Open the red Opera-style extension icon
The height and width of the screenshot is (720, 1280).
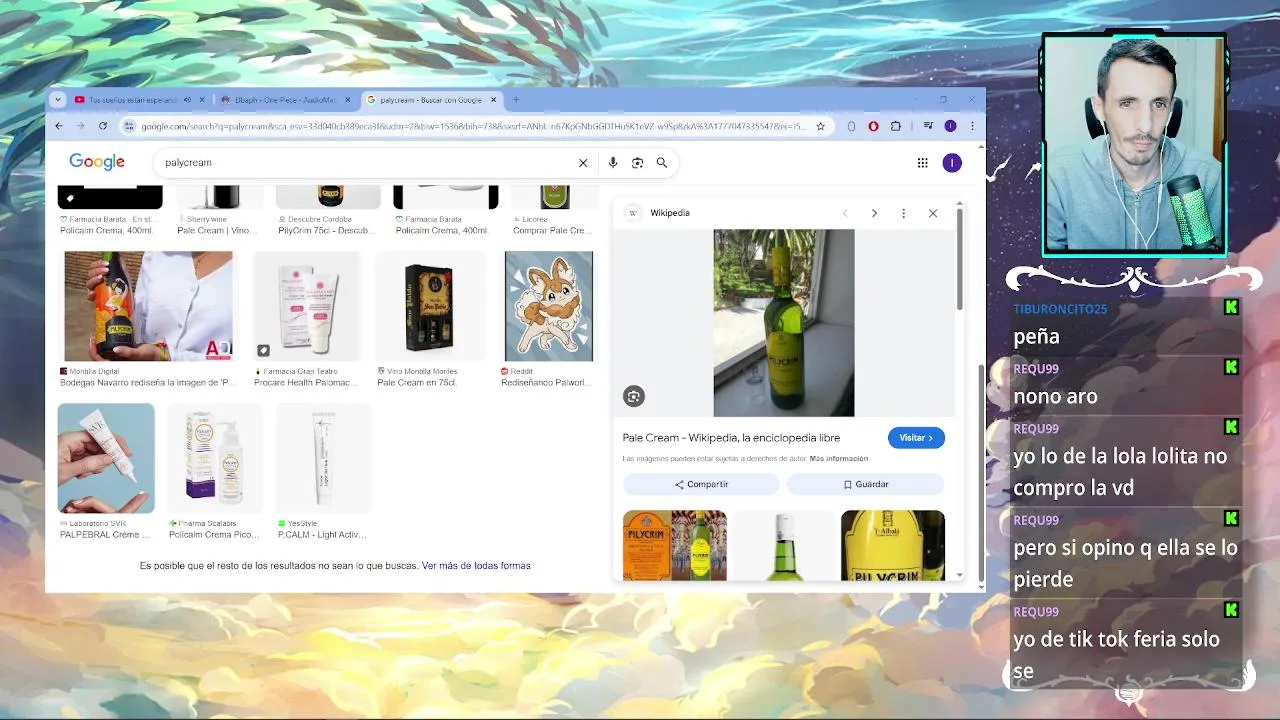[x=873, y=126]
